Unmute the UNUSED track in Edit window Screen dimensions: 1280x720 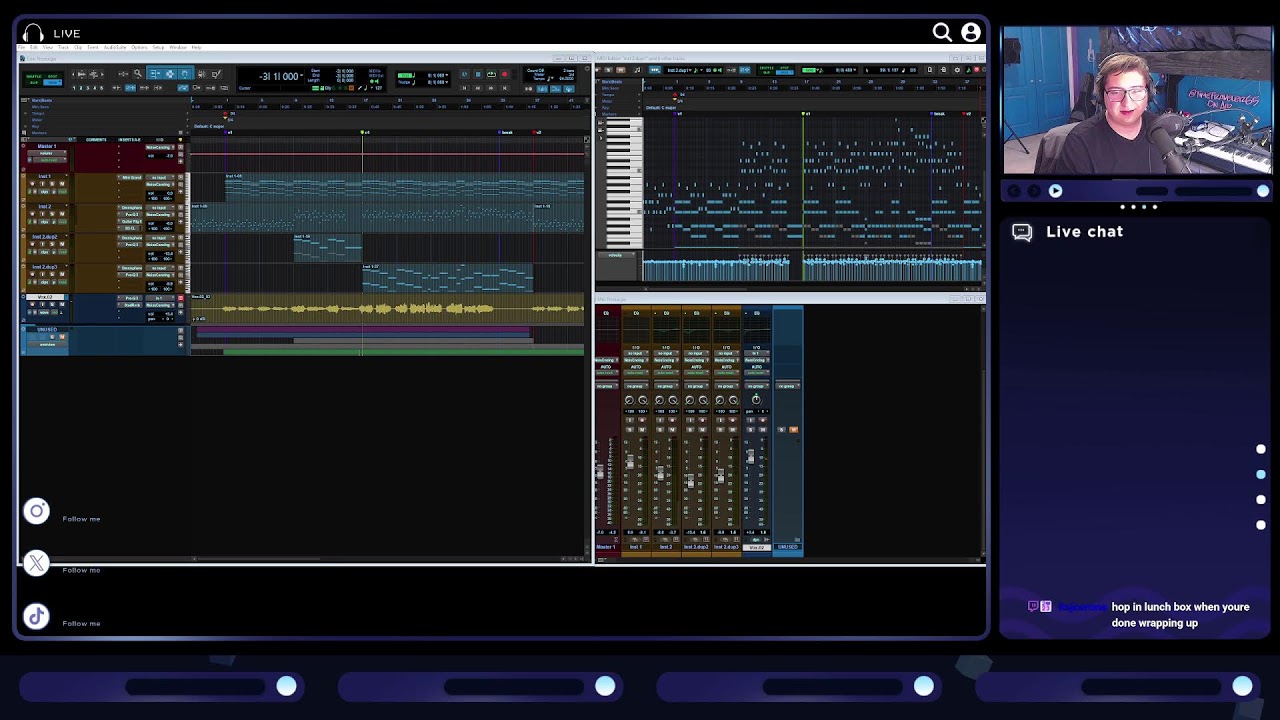tap(62, 337)
